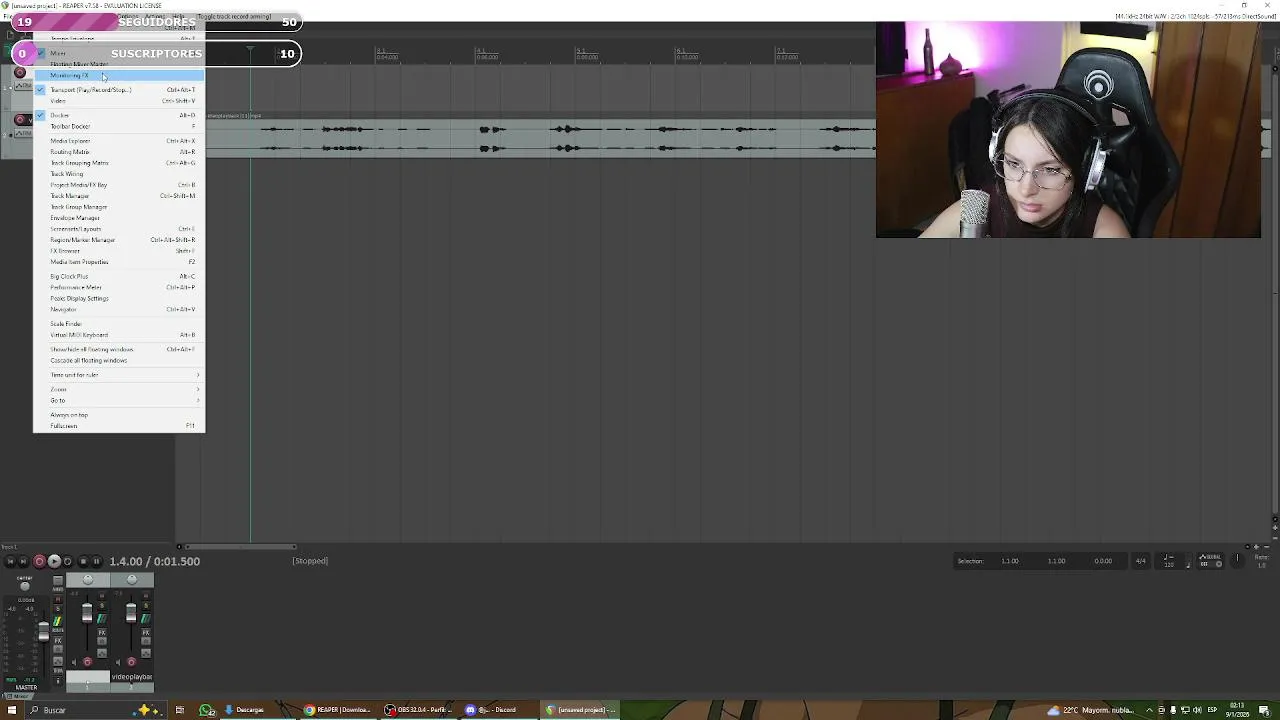The image size is (1280, 720).
Task: Toggle the transport Repeat button
Action: click(x=67, y=561)
